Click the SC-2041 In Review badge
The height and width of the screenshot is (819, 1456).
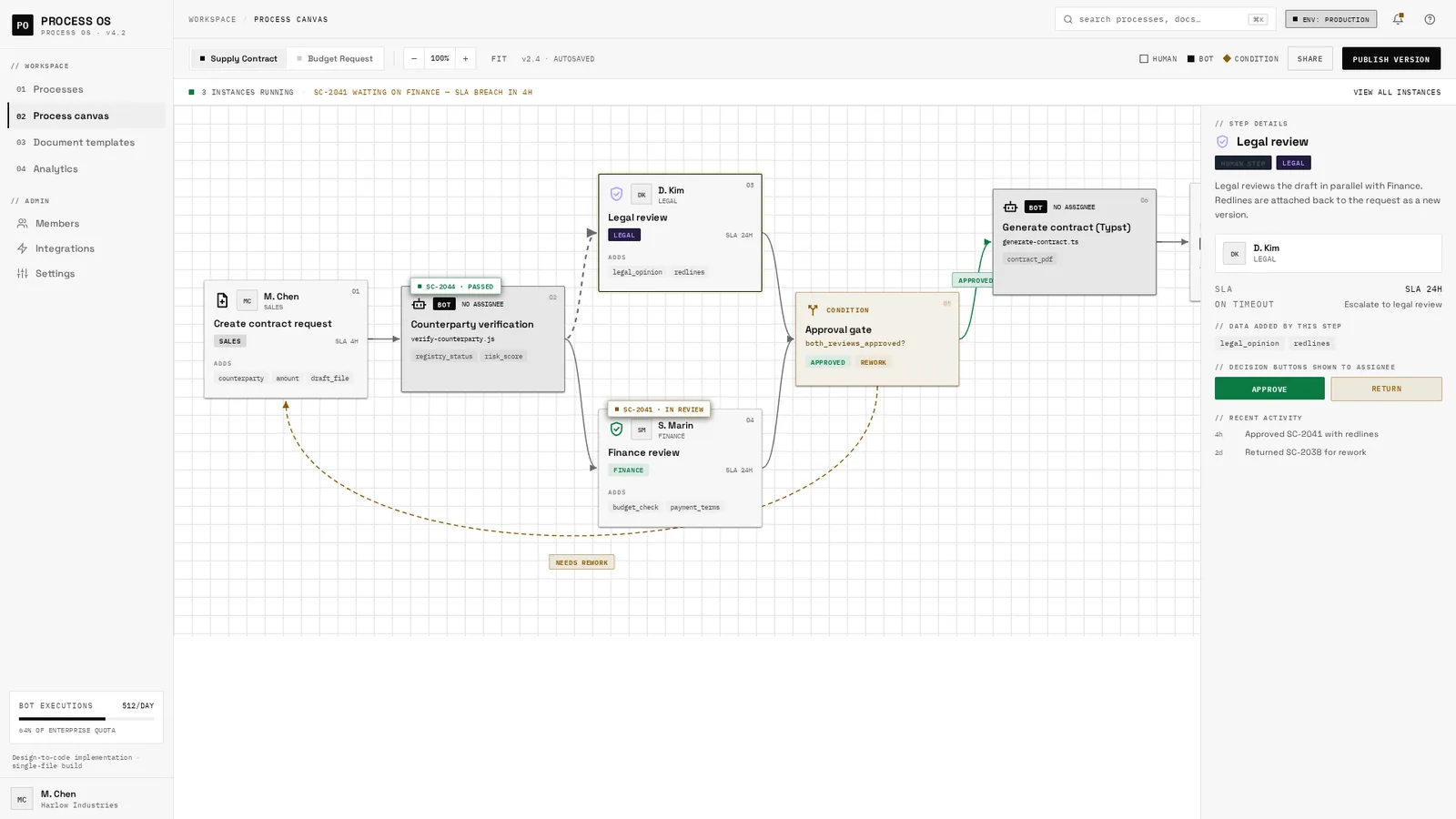pos(659,409)
